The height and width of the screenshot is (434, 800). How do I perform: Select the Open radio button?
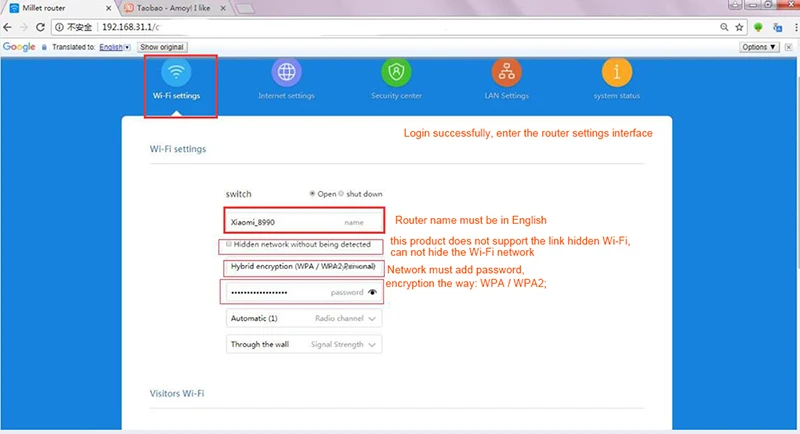coord(312,194)
